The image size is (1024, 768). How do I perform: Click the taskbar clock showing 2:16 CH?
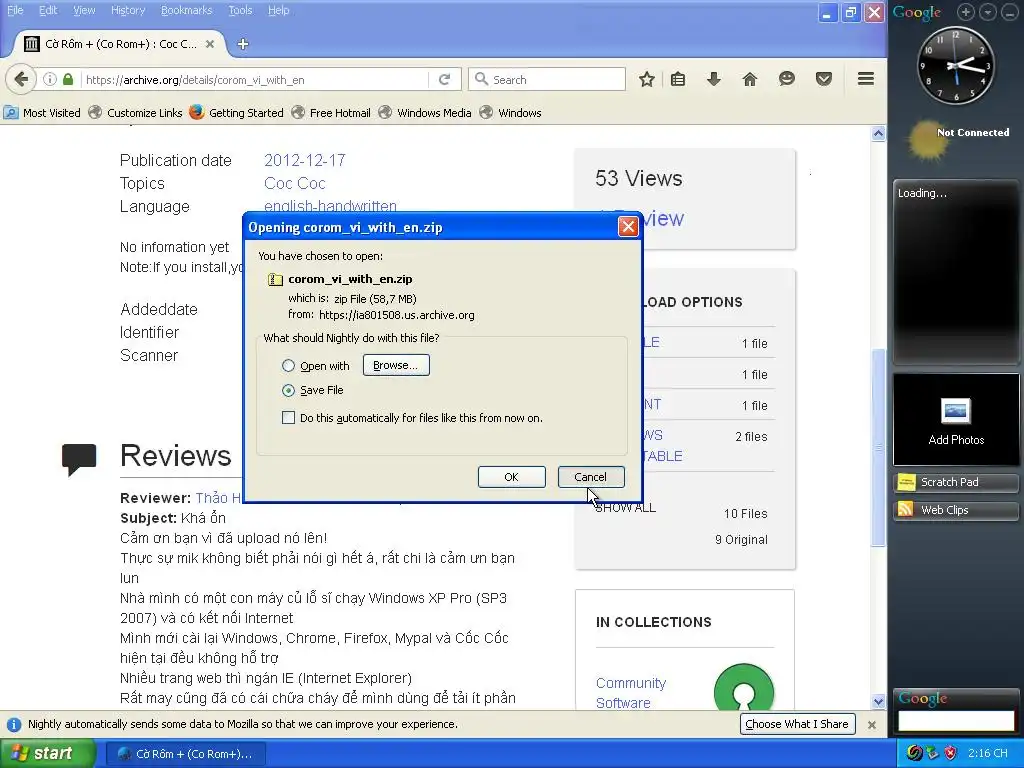(x=987, y=753)
